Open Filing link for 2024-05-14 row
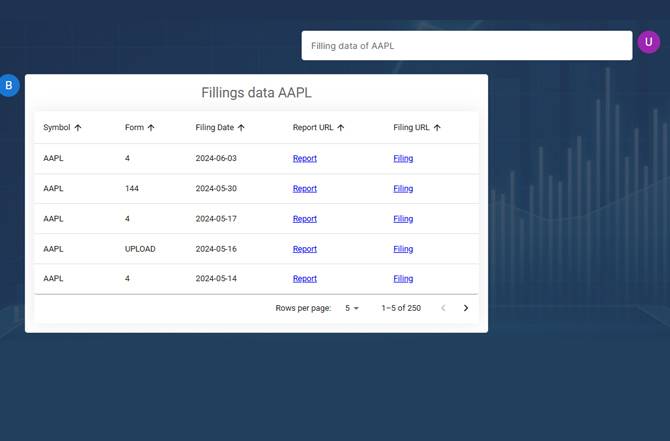 (x=403, y=279)
